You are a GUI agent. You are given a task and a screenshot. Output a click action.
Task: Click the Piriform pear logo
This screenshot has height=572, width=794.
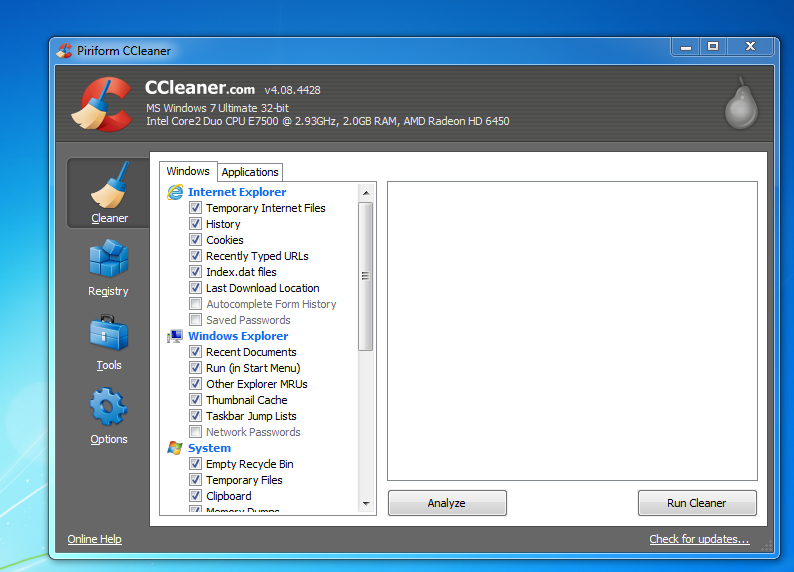(x=741, y=103)
